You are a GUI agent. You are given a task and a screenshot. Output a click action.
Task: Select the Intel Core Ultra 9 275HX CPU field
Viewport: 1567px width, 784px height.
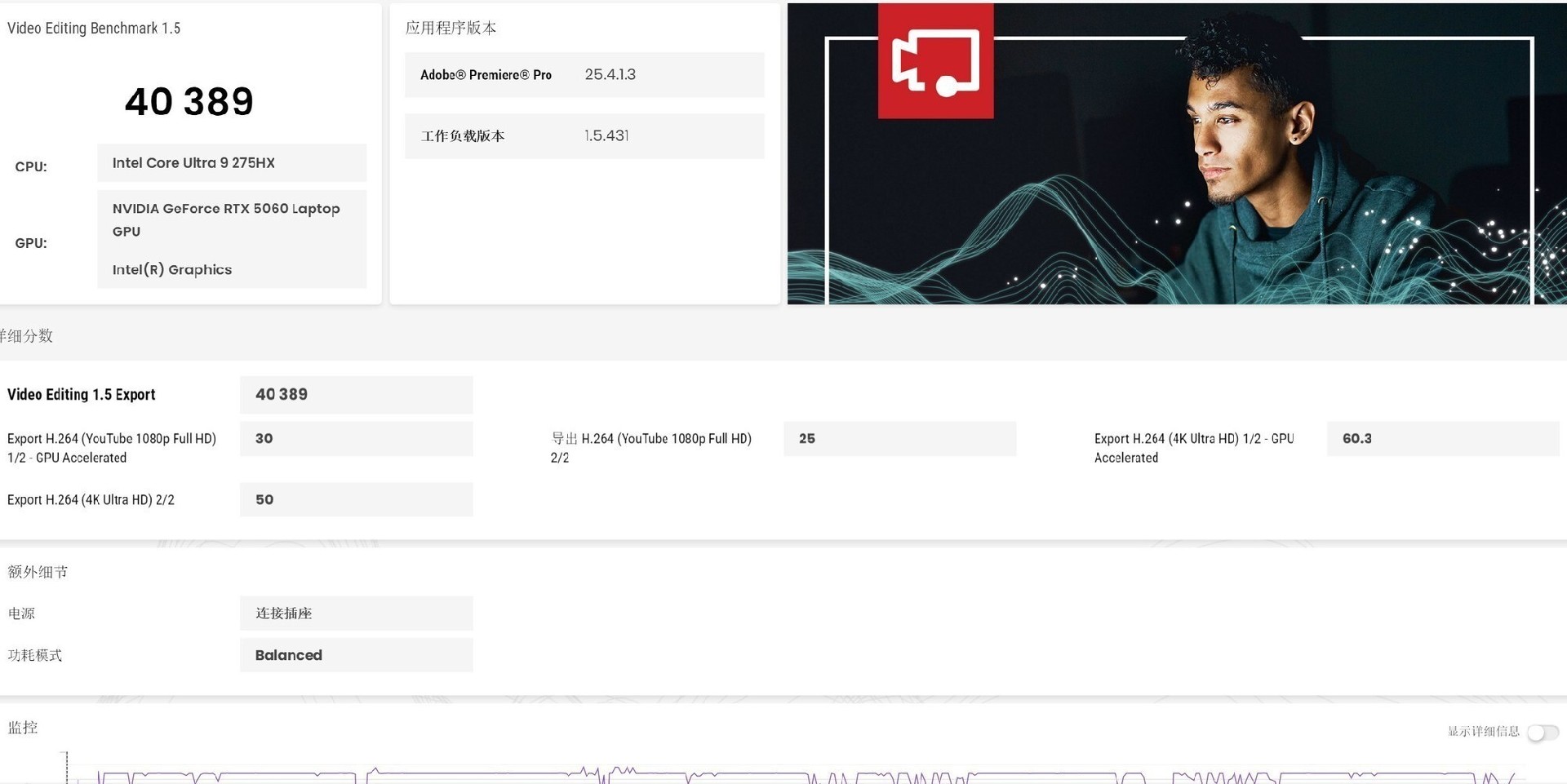(x=231, y=162)
